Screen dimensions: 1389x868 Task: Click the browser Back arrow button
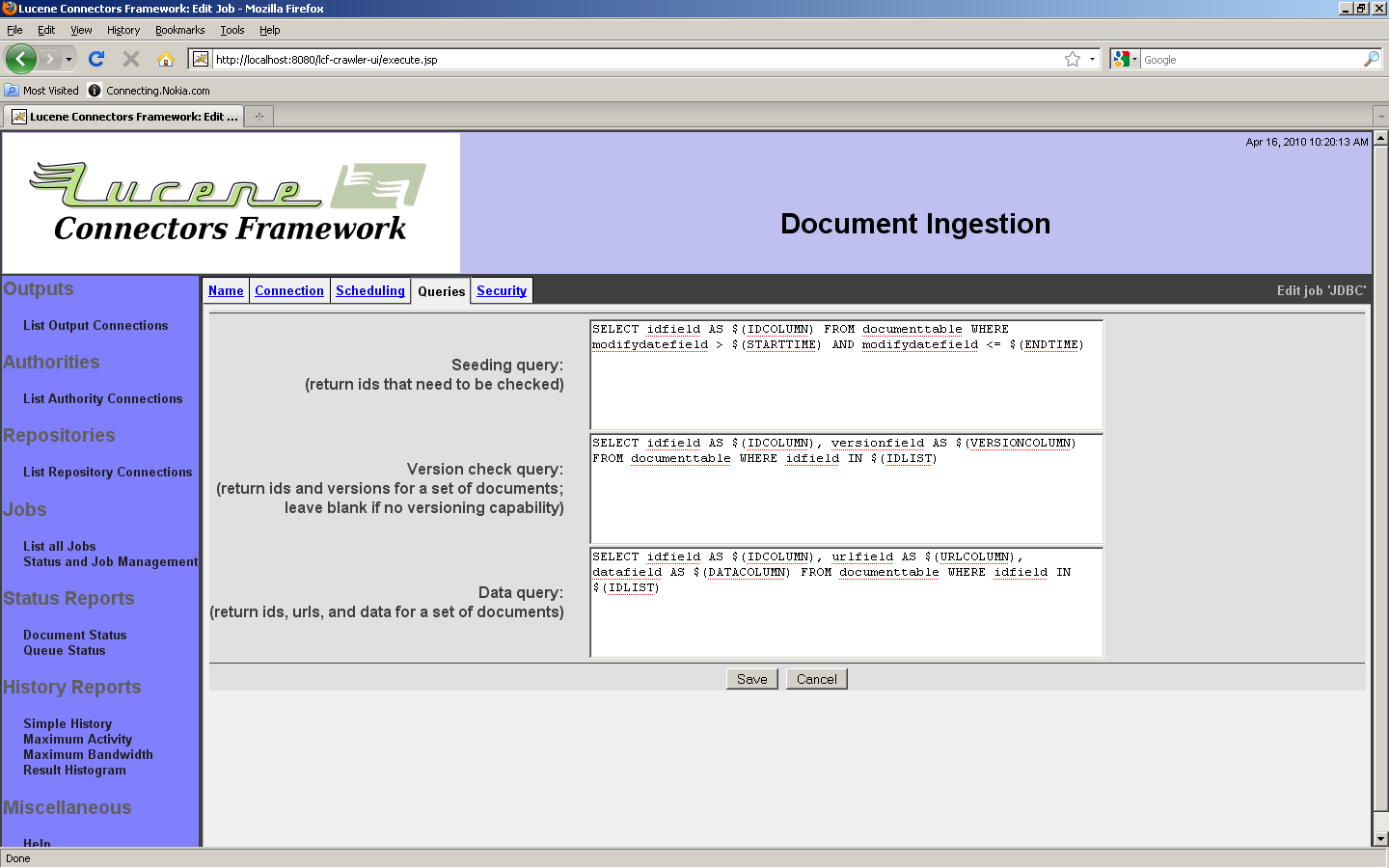point(20,59)
